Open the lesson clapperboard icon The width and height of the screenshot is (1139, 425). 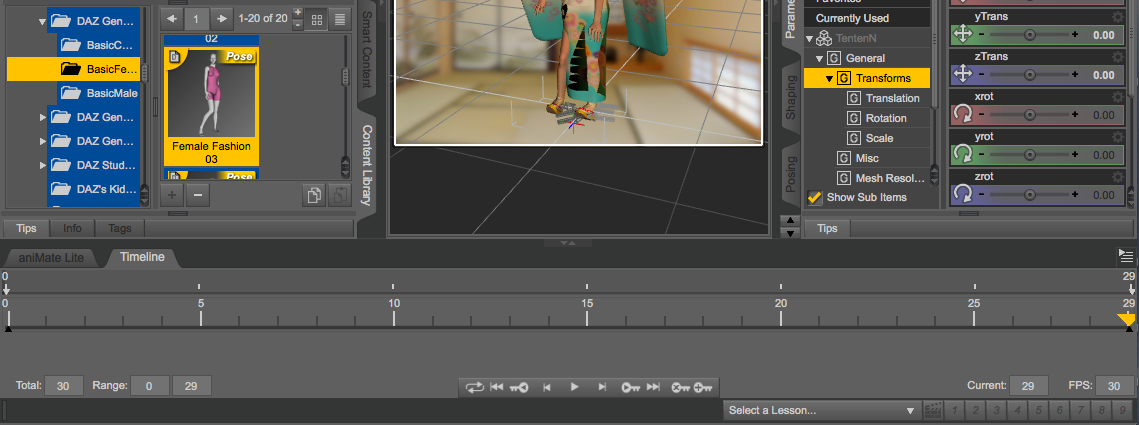tap(932, 410)
